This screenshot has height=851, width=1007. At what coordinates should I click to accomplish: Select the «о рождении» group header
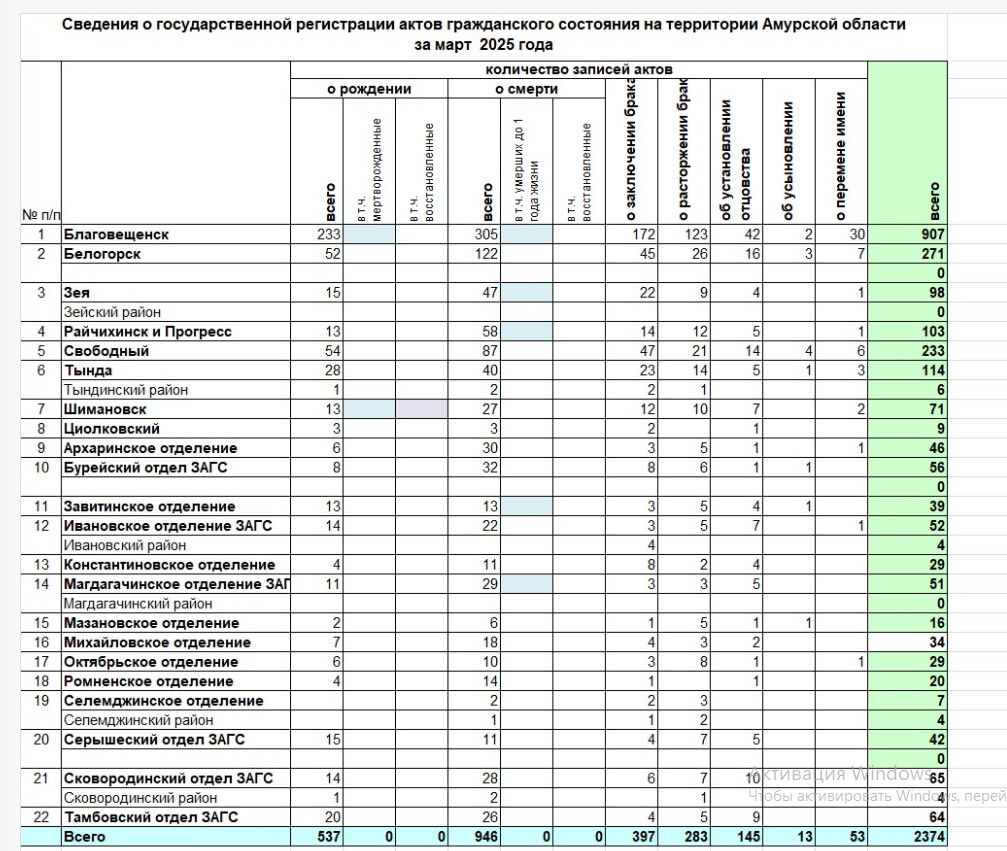pyautogui.click(x=369, y=89)
